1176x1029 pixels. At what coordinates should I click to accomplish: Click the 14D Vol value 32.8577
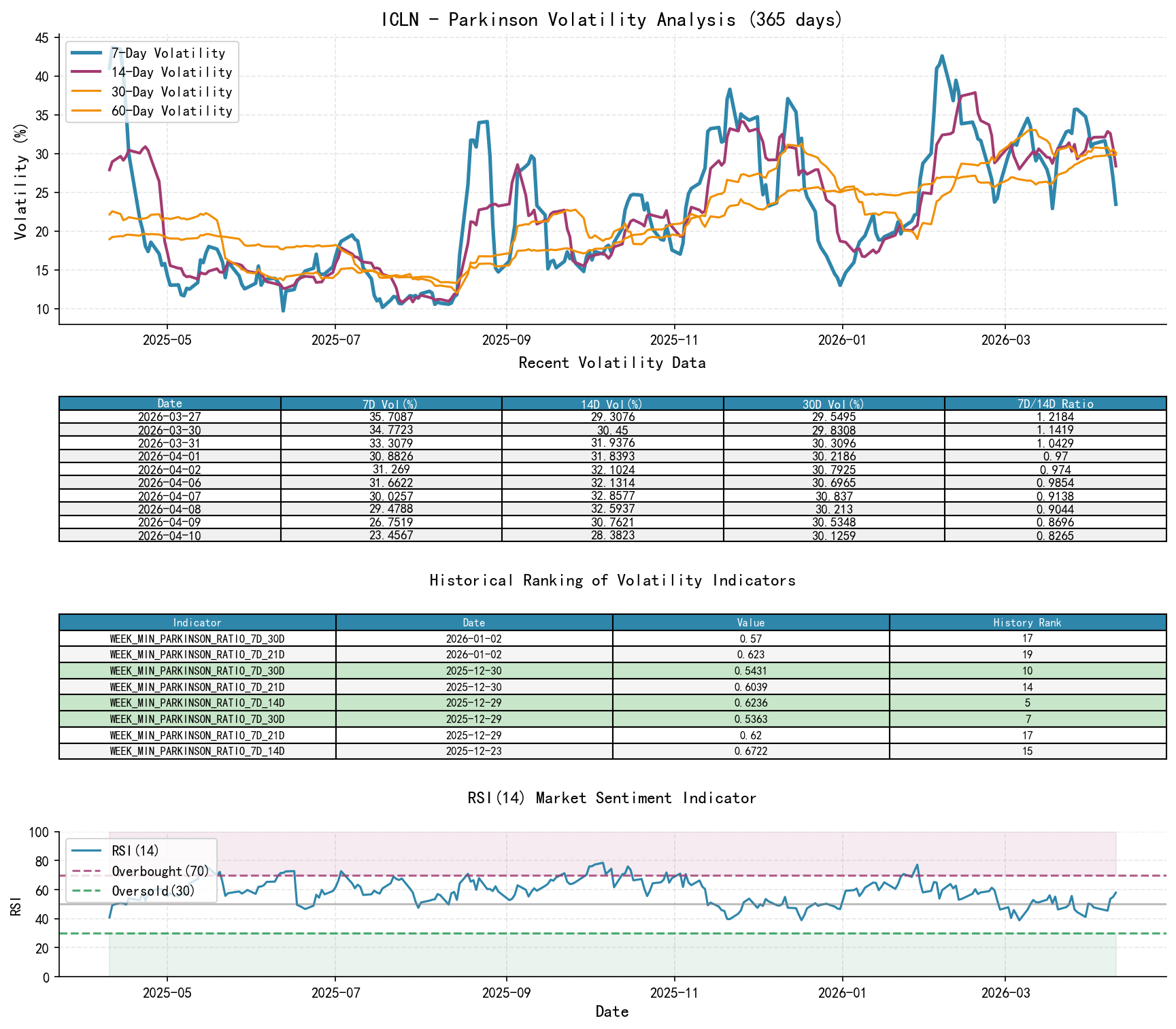point(613,496)
